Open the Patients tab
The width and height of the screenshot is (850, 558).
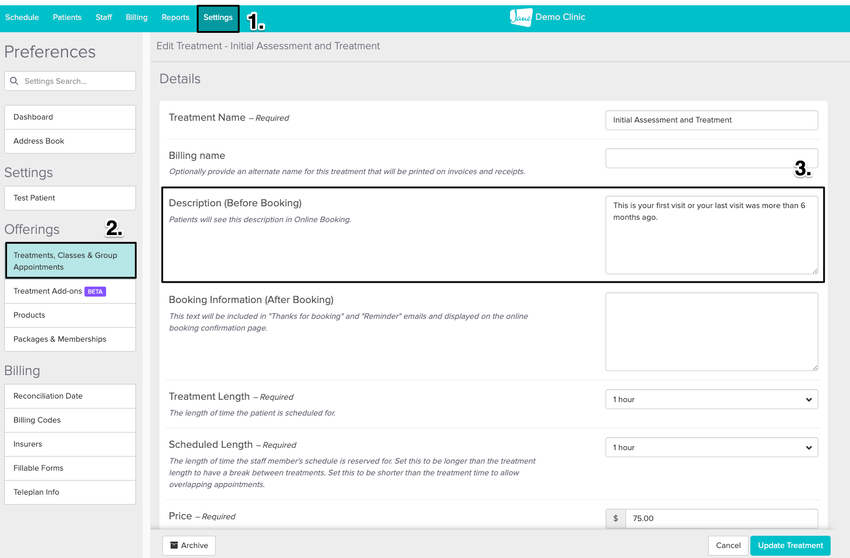(67, 17)
